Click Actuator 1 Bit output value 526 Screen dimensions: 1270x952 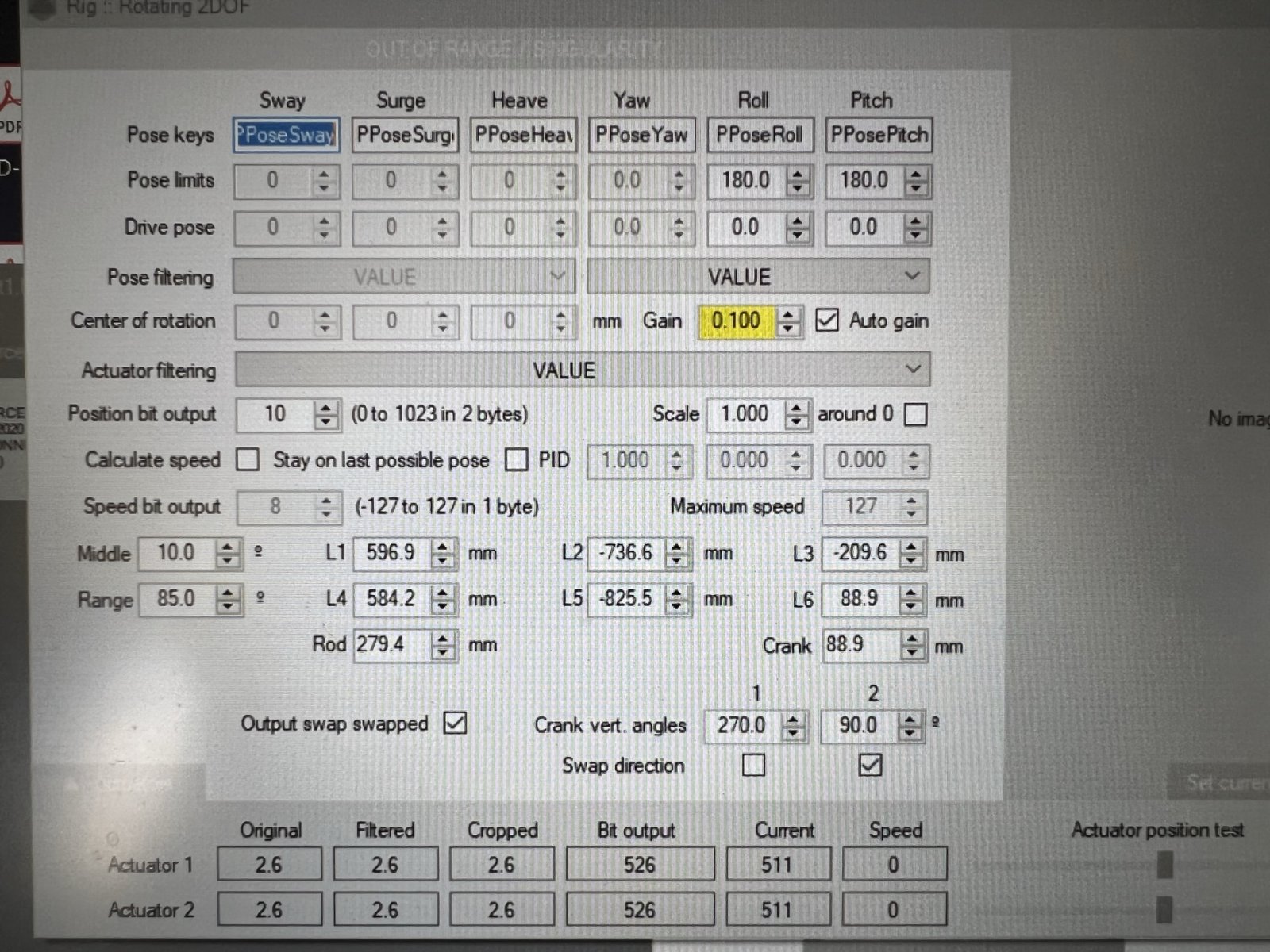coord(640,864)
